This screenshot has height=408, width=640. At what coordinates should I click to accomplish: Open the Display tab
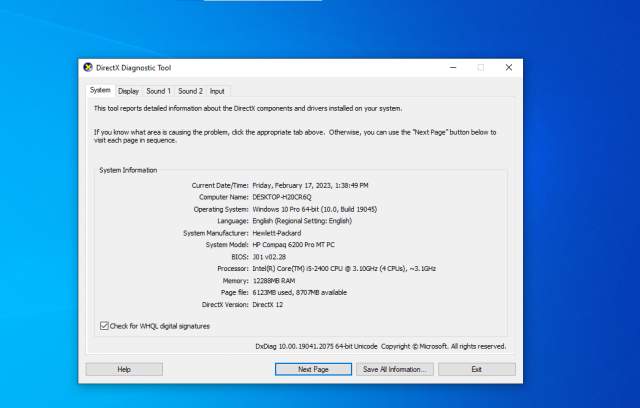tap(129, 91)
